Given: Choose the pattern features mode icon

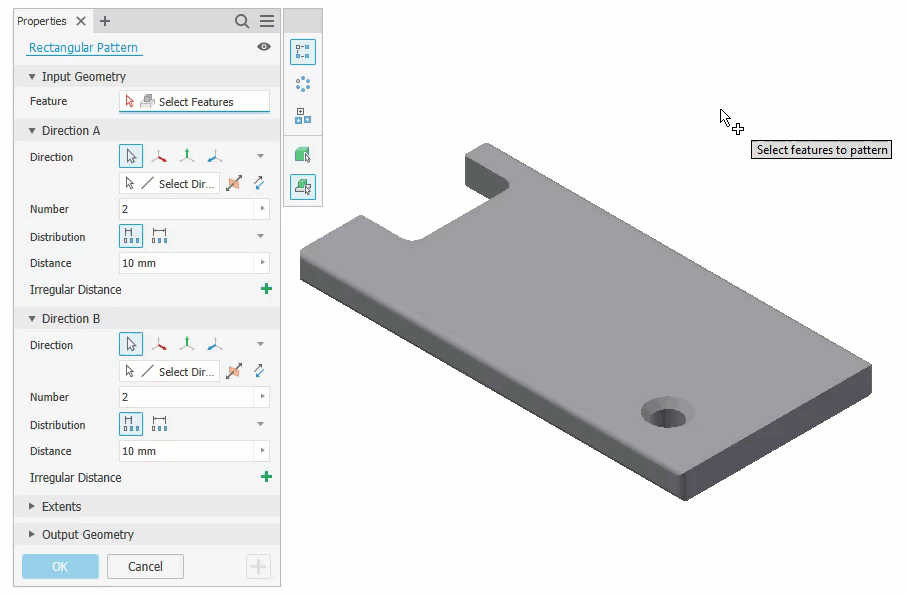Looking at the screenshot, I should pyautogui.click(x=303, y=187).
